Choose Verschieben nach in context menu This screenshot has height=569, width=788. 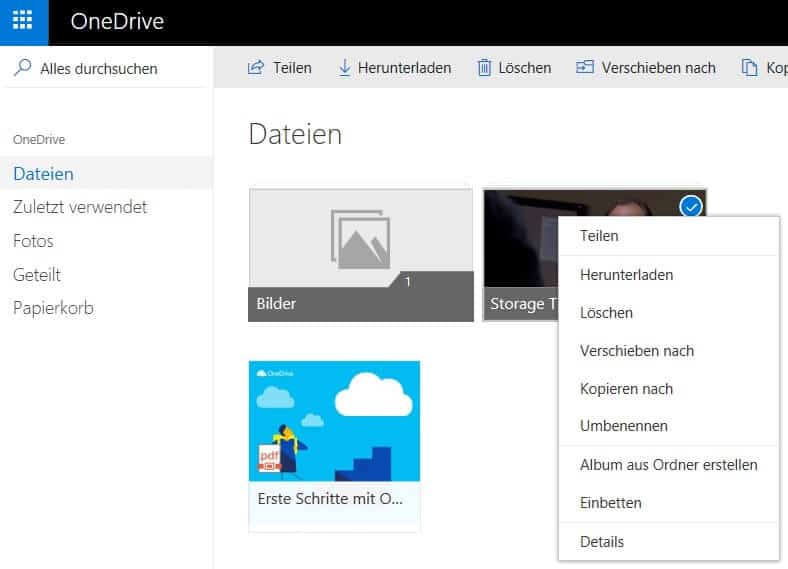click(669, 351)
